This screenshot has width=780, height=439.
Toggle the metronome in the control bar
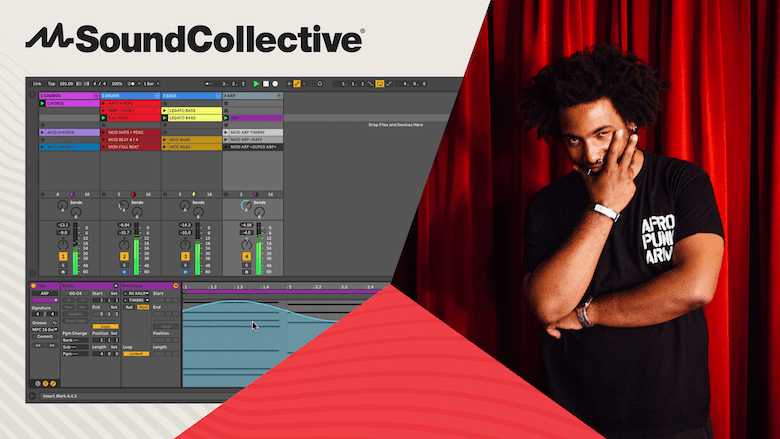tap(131, 84)
